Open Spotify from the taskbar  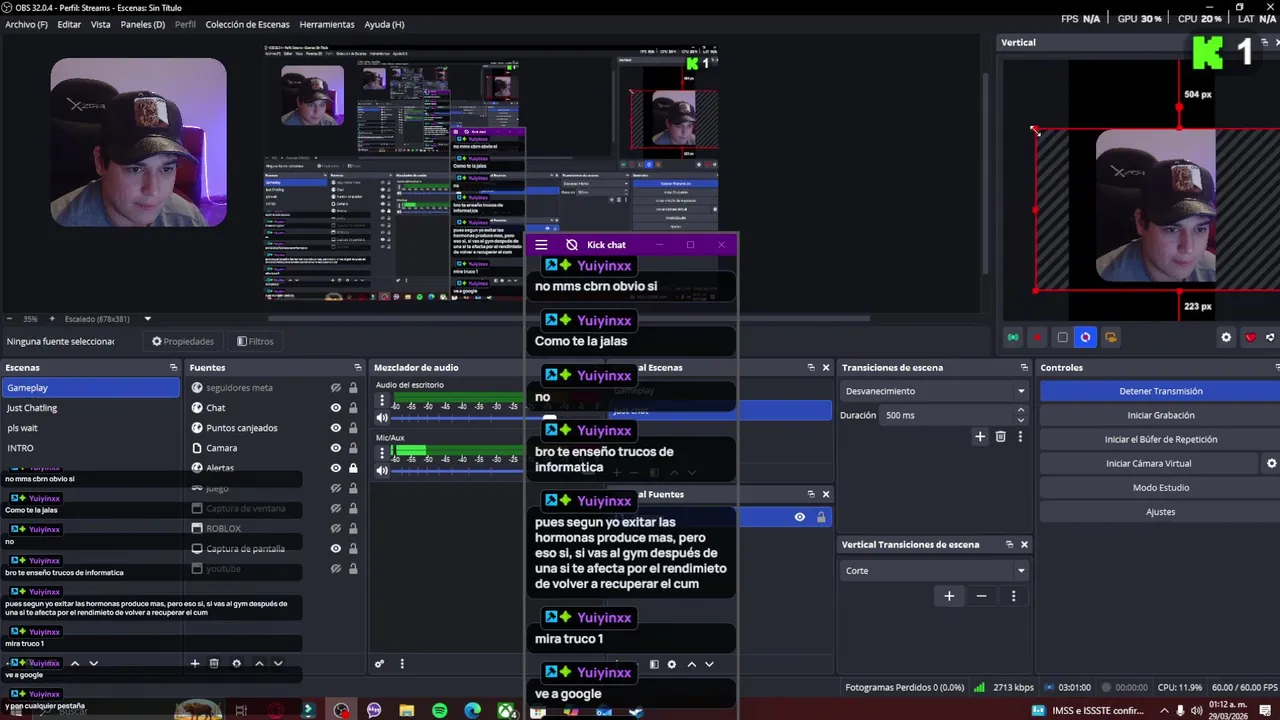click(x=440, y=710)
